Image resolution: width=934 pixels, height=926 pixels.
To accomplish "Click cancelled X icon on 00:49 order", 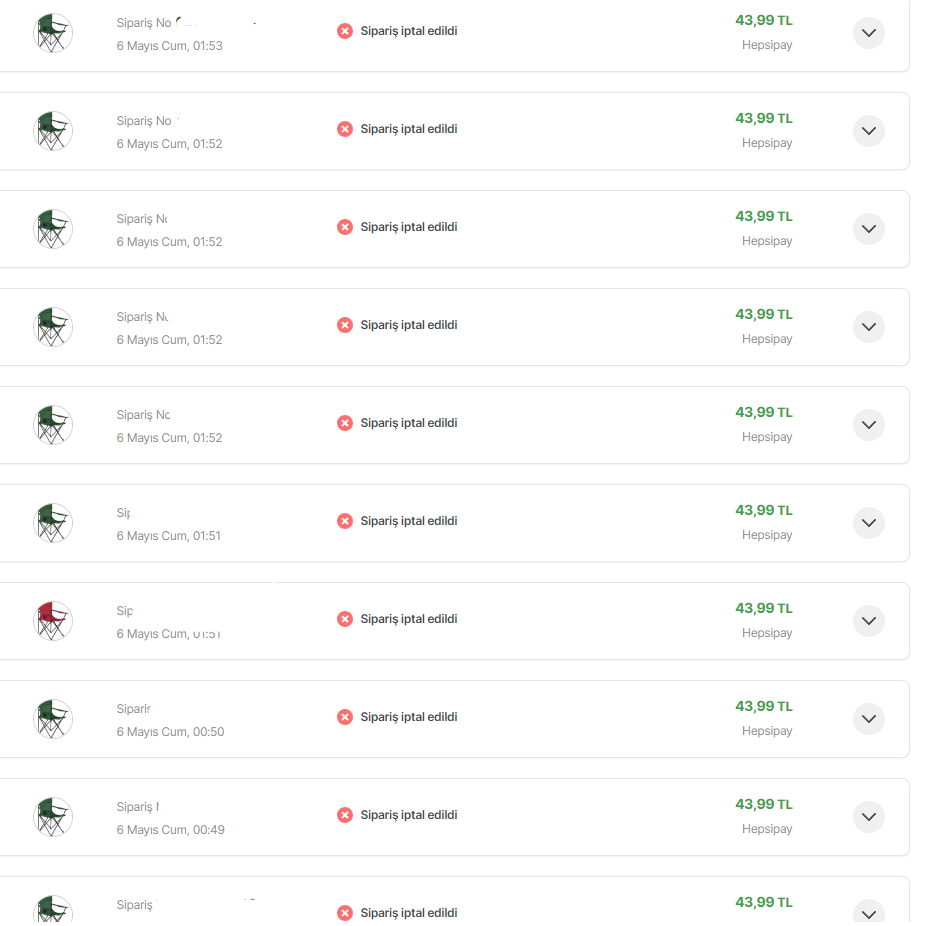I will pos(345,815).
